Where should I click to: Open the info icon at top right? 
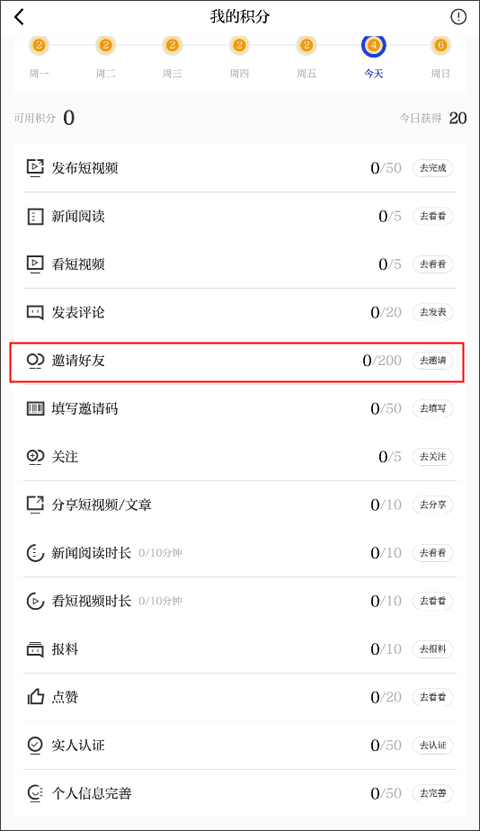pyautogui.click(x=458, y=17)
